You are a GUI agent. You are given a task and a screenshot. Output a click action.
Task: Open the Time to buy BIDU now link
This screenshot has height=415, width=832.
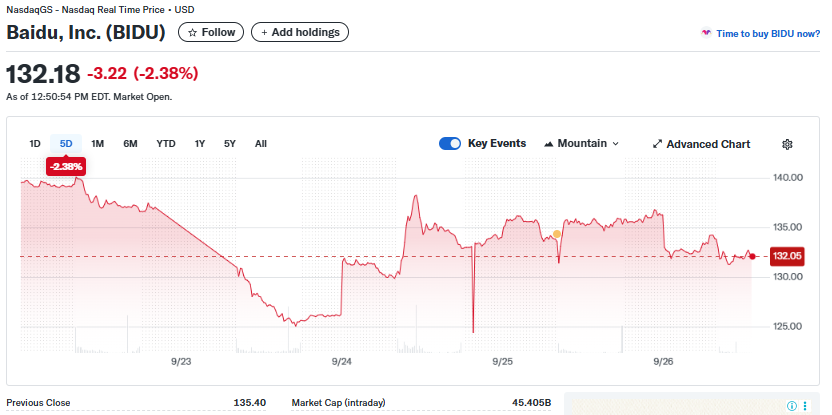point(768,33)
